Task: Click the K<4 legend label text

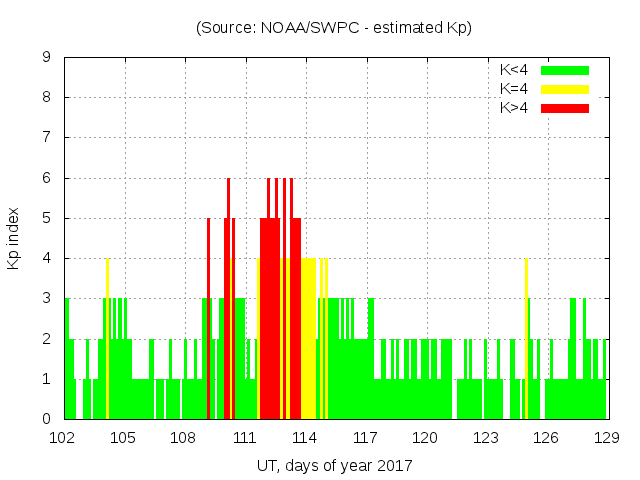Action: pos(514,70)
